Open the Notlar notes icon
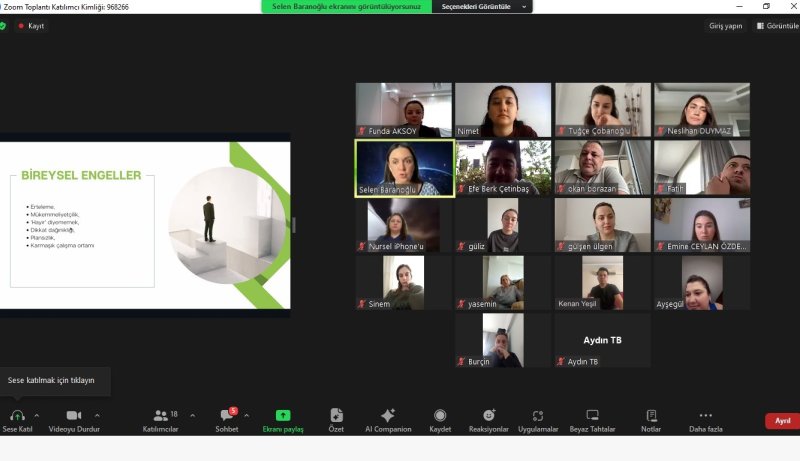The width and height of the screenshot is (800, 461). 651,416
